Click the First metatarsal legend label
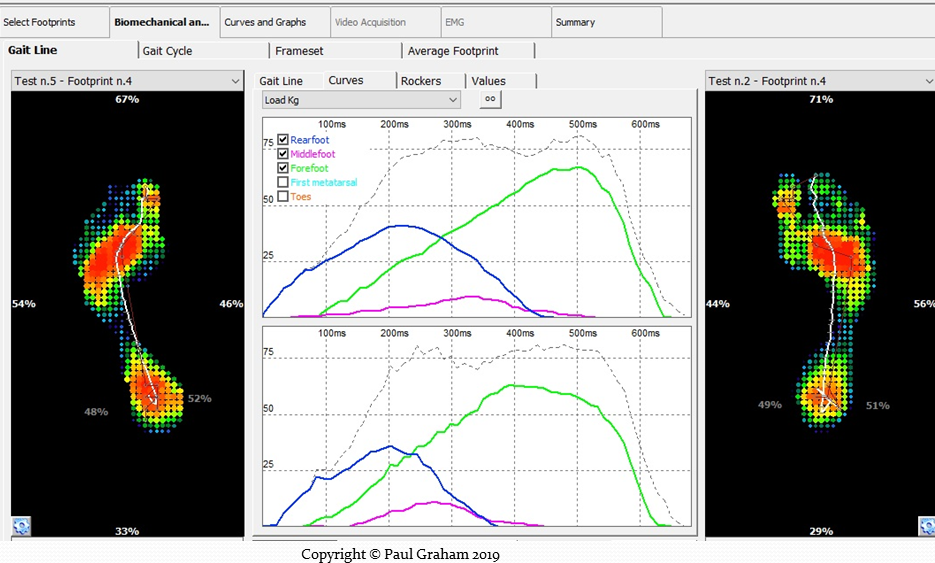The image size is (935, 563). tap(324, 182)
